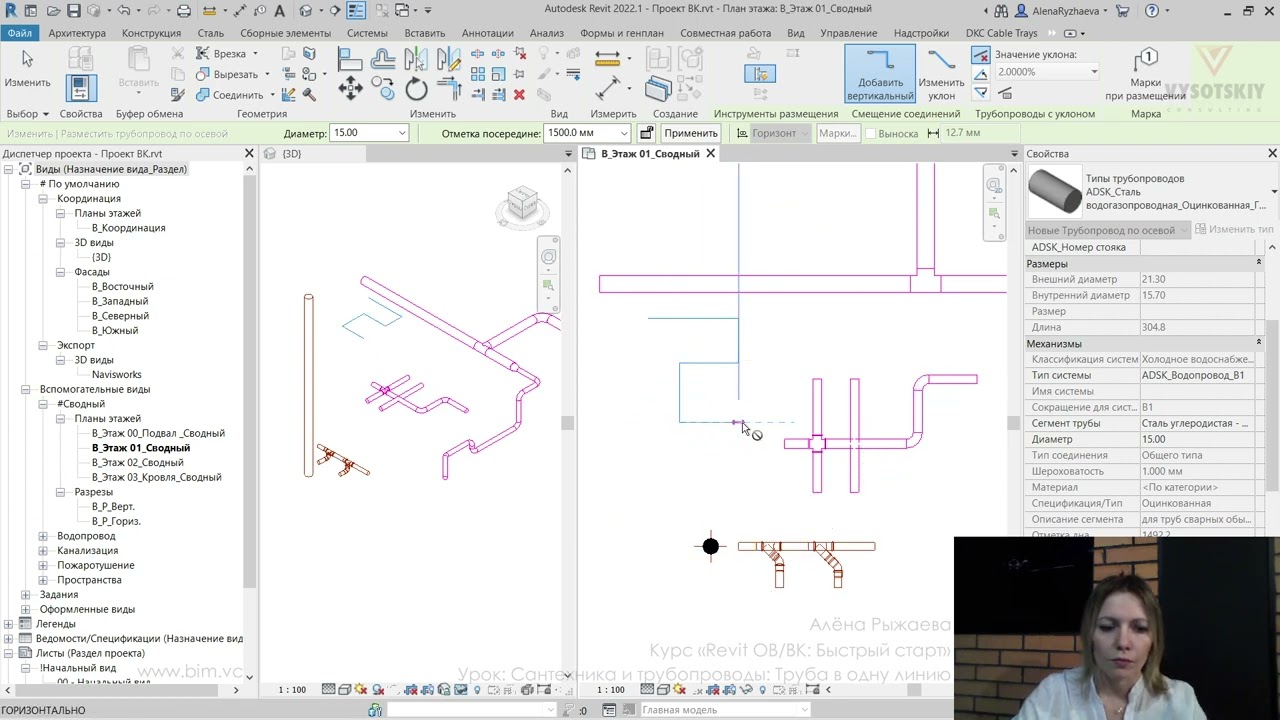
Task: Click the Tag on Placement icon
Action: point(1146,74)
